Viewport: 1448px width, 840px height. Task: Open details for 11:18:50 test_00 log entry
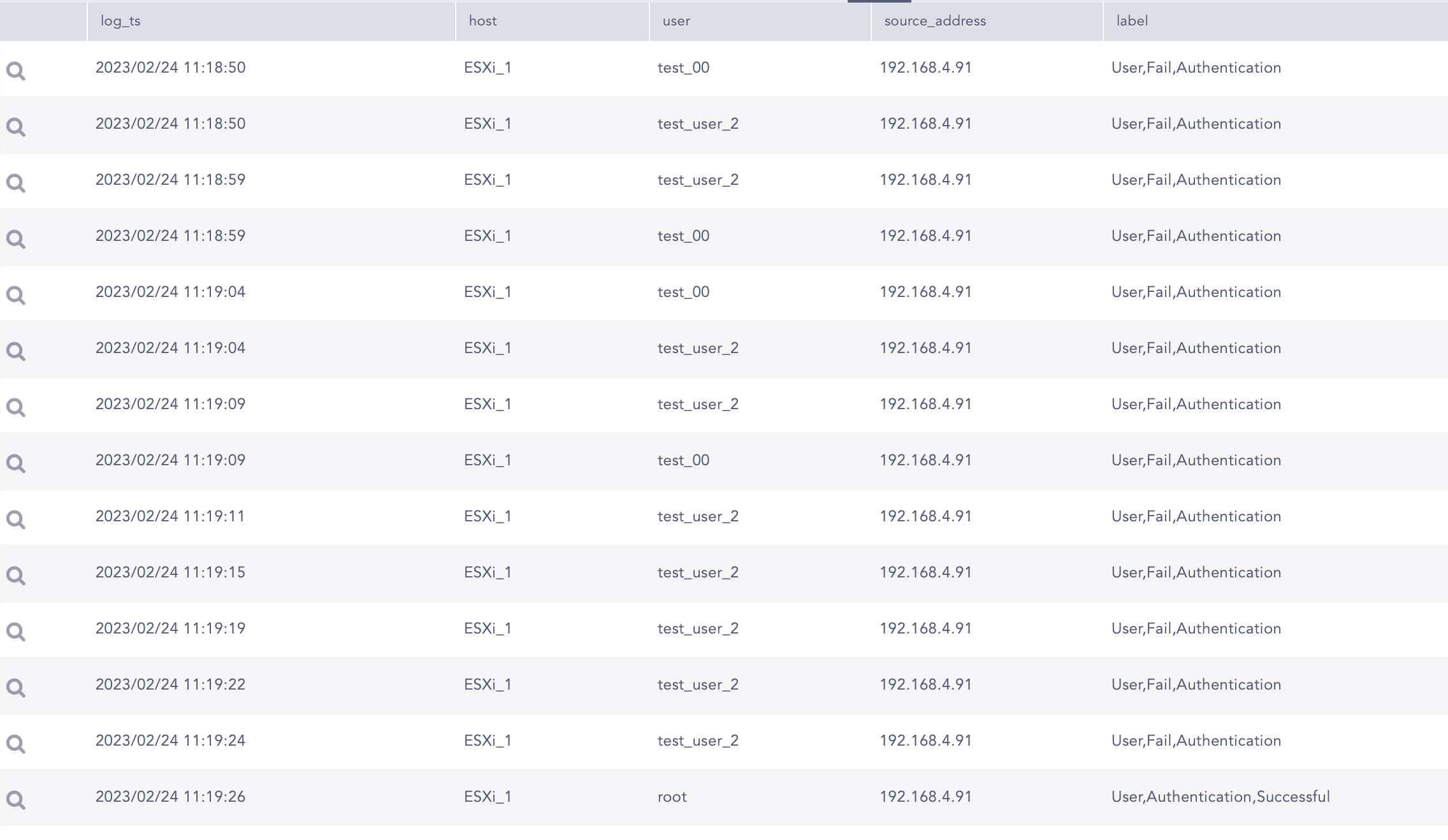(16, 71)
